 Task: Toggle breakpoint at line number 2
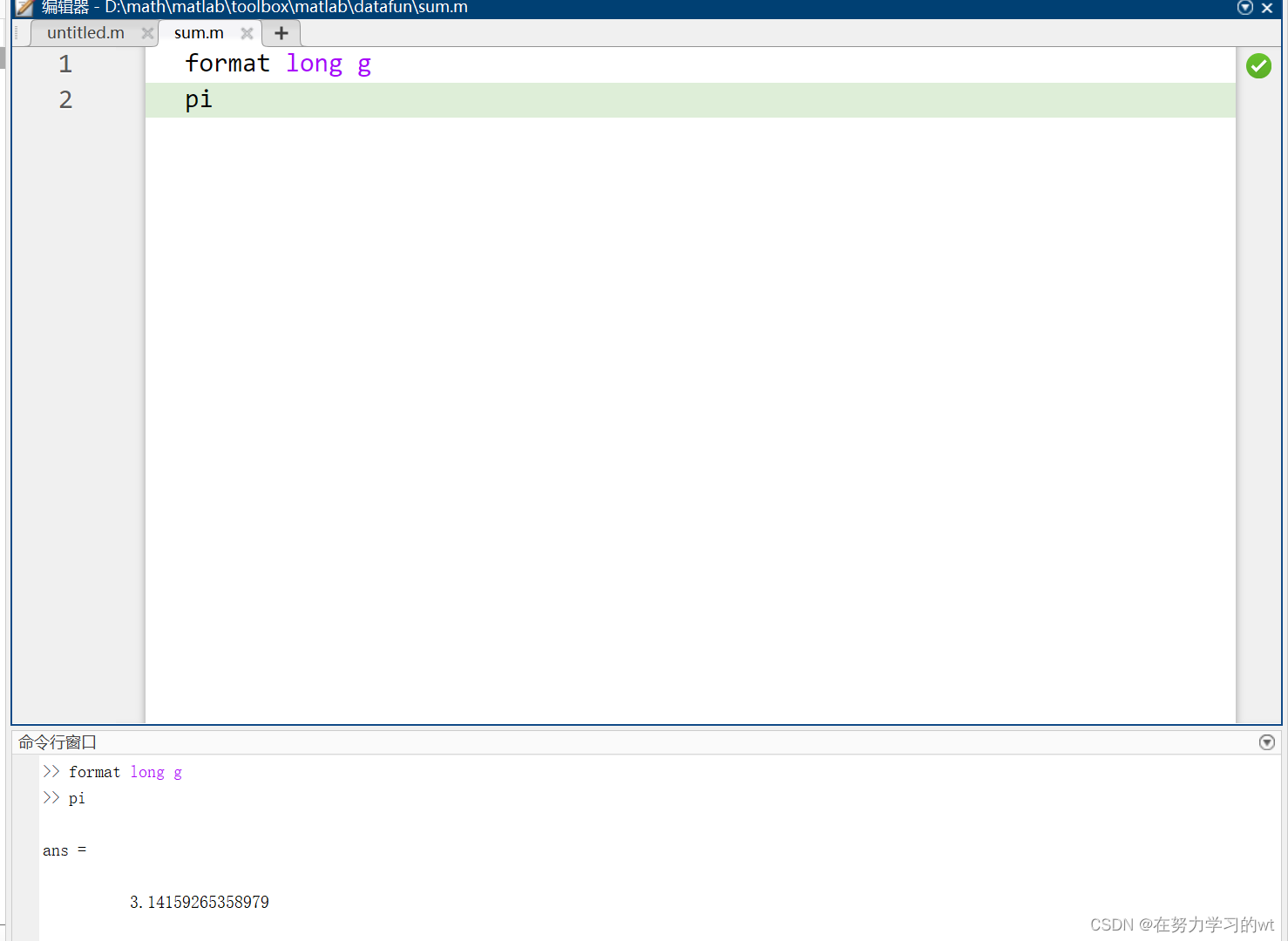click(65, 100)
